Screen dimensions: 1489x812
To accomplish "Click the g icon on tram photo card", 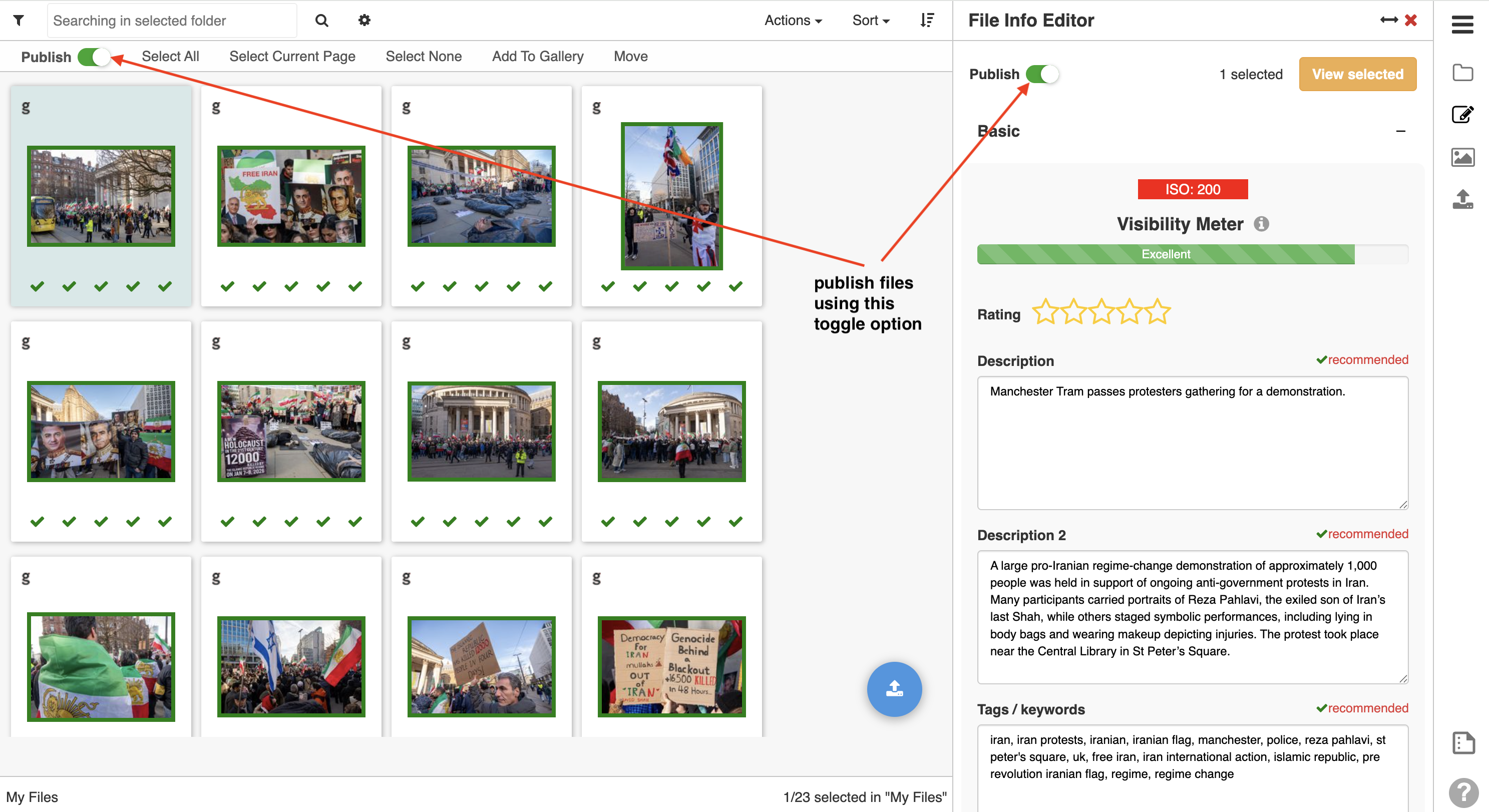I will coord(26,107).
